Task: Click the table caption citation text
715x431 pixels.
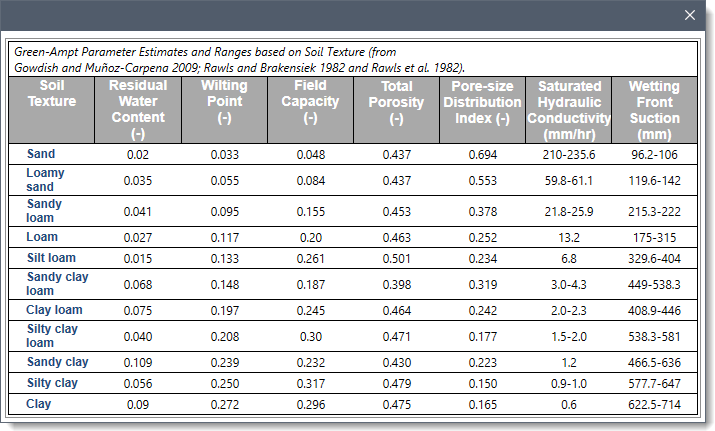Action: (240, 59)
